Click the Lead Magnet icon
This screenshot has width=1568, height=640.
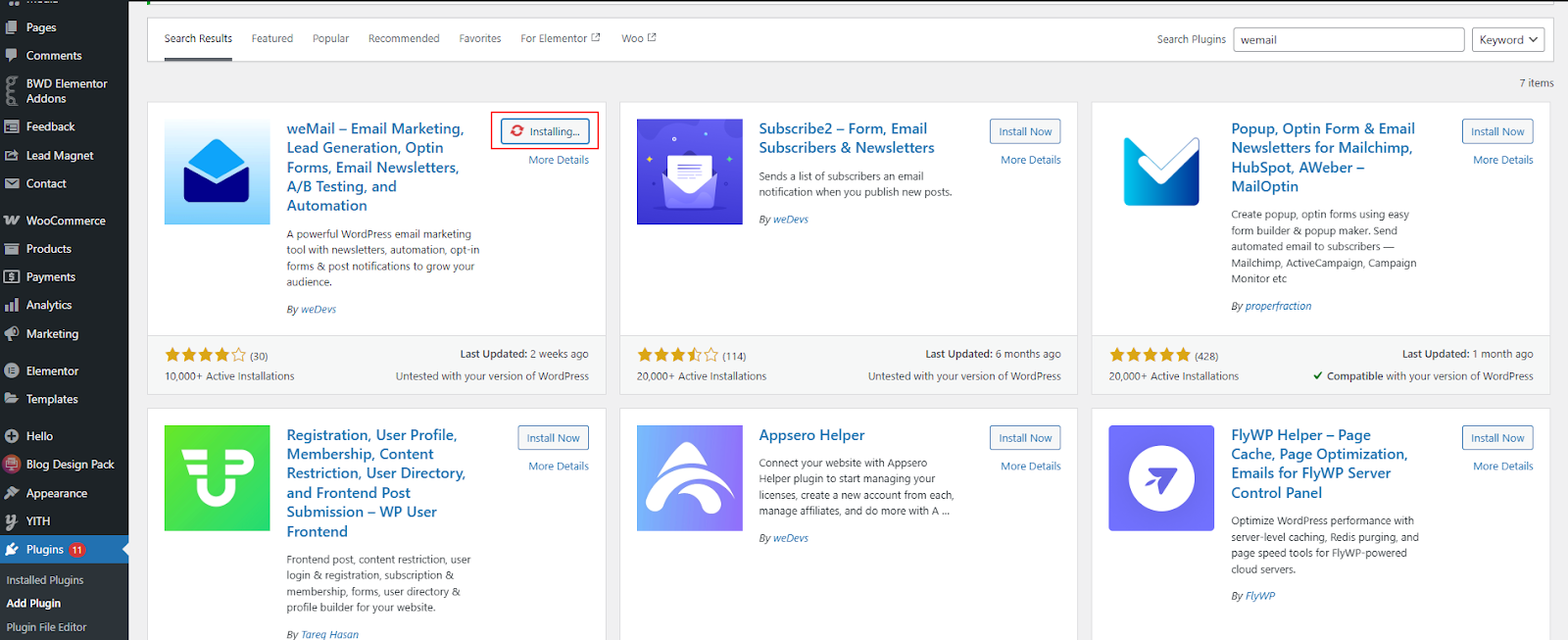point(12,155)
